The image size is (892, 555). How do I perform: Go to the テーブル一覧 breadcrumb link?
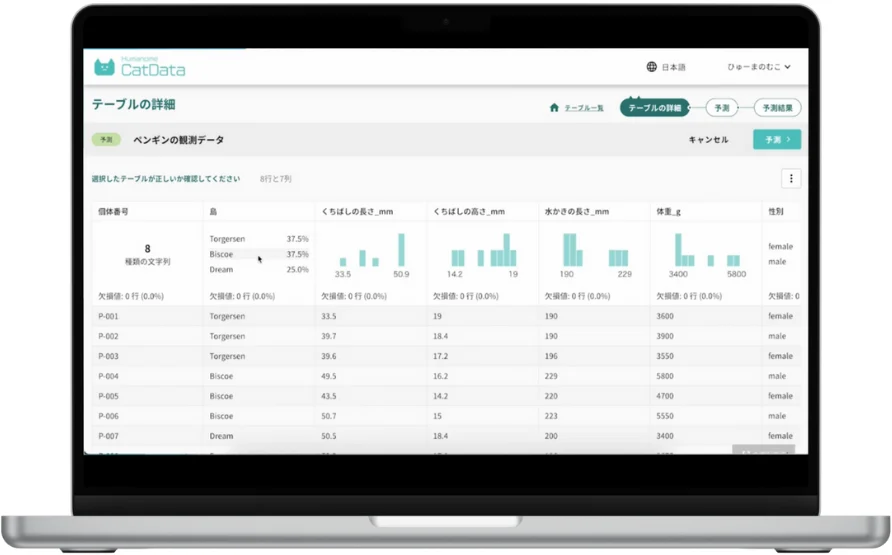584,108
